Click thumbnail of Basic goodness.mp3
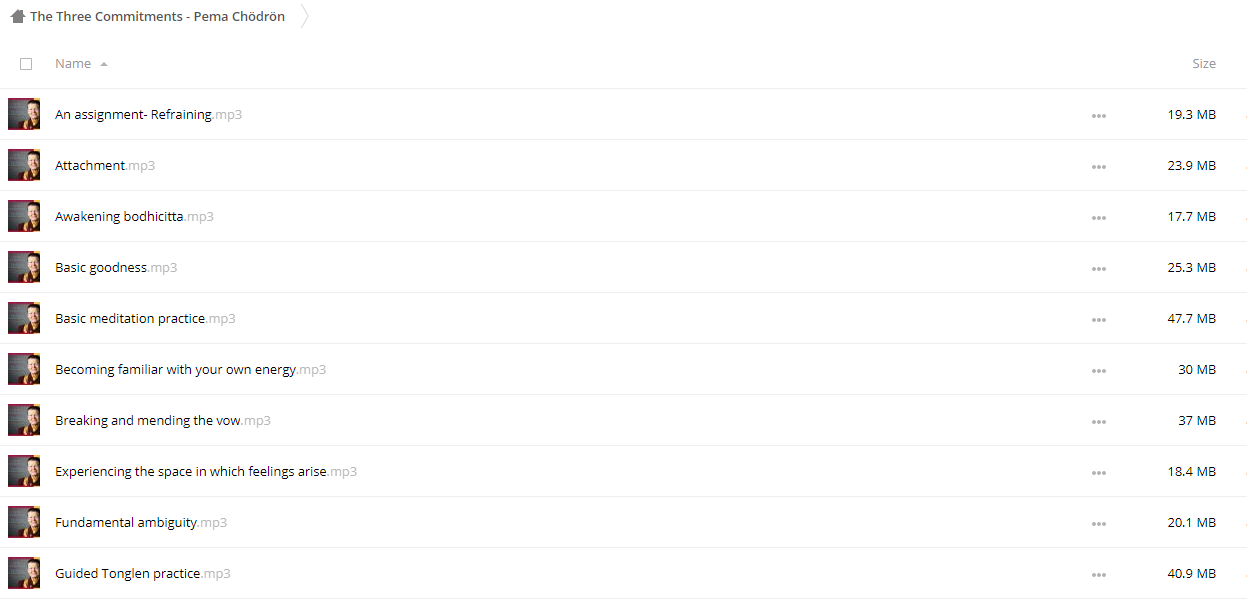 tap(24, 267)
